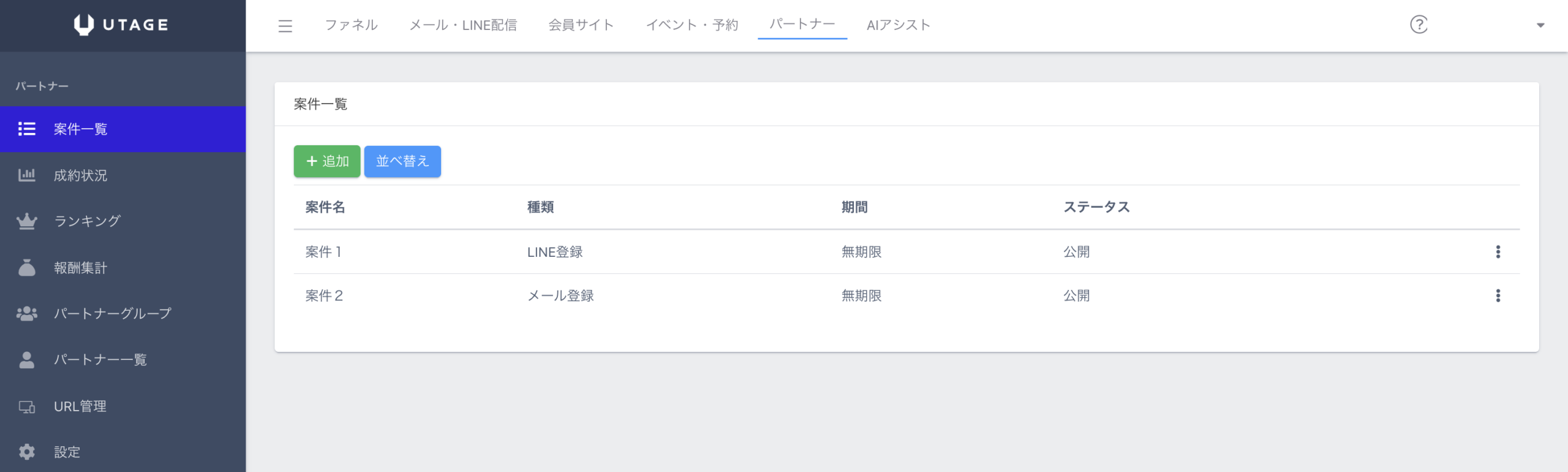Viewport: 1568px width, 472px height.
Task: Click the ランキング crown icon
Action: pos(27,221)
